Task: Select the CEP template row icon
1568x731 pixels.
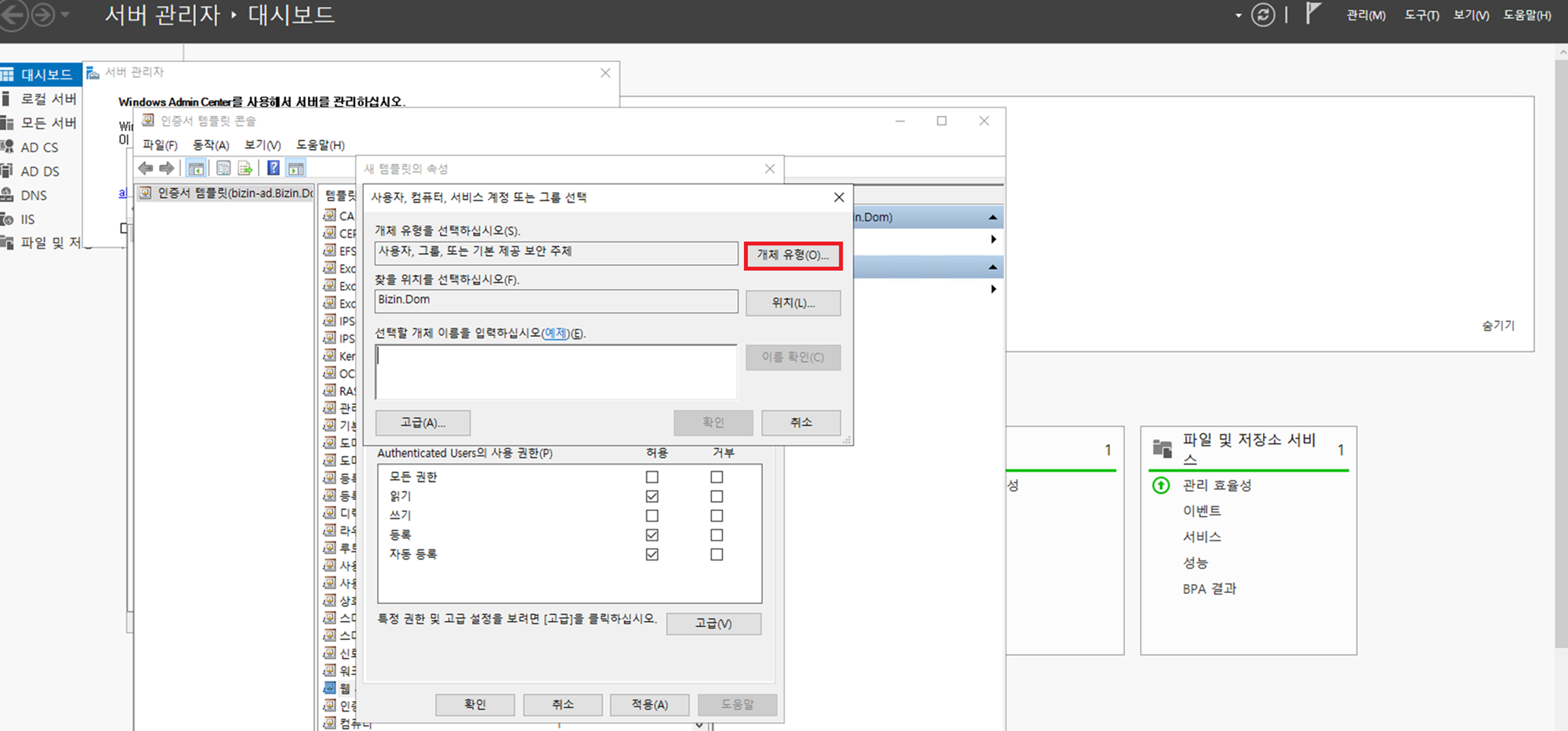Action: (330, 233)
